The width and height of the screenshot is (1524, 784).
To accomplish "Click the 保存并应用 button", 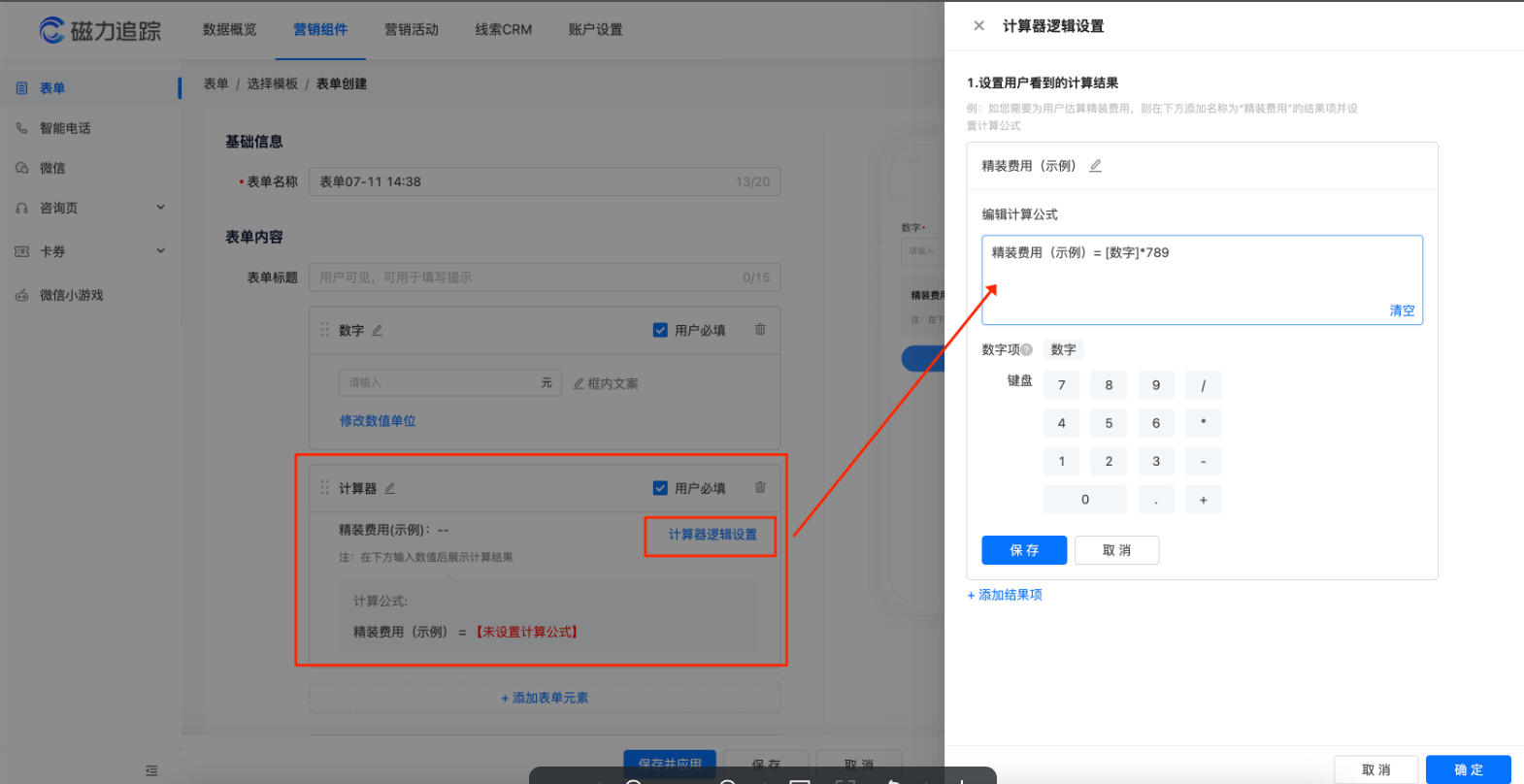I will 670,764.
